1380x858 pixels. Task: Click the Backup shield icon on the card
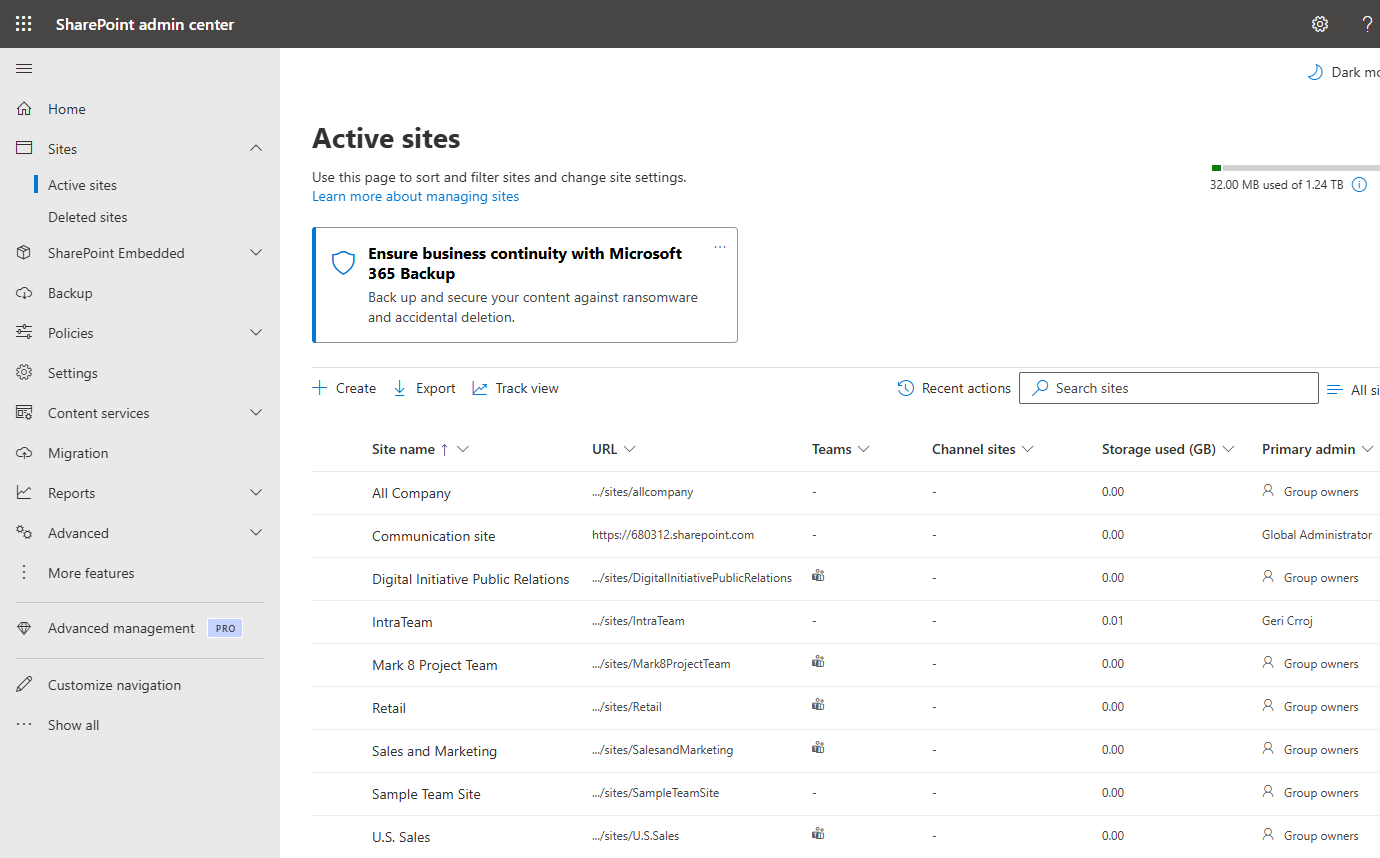(x=343, y=263)
